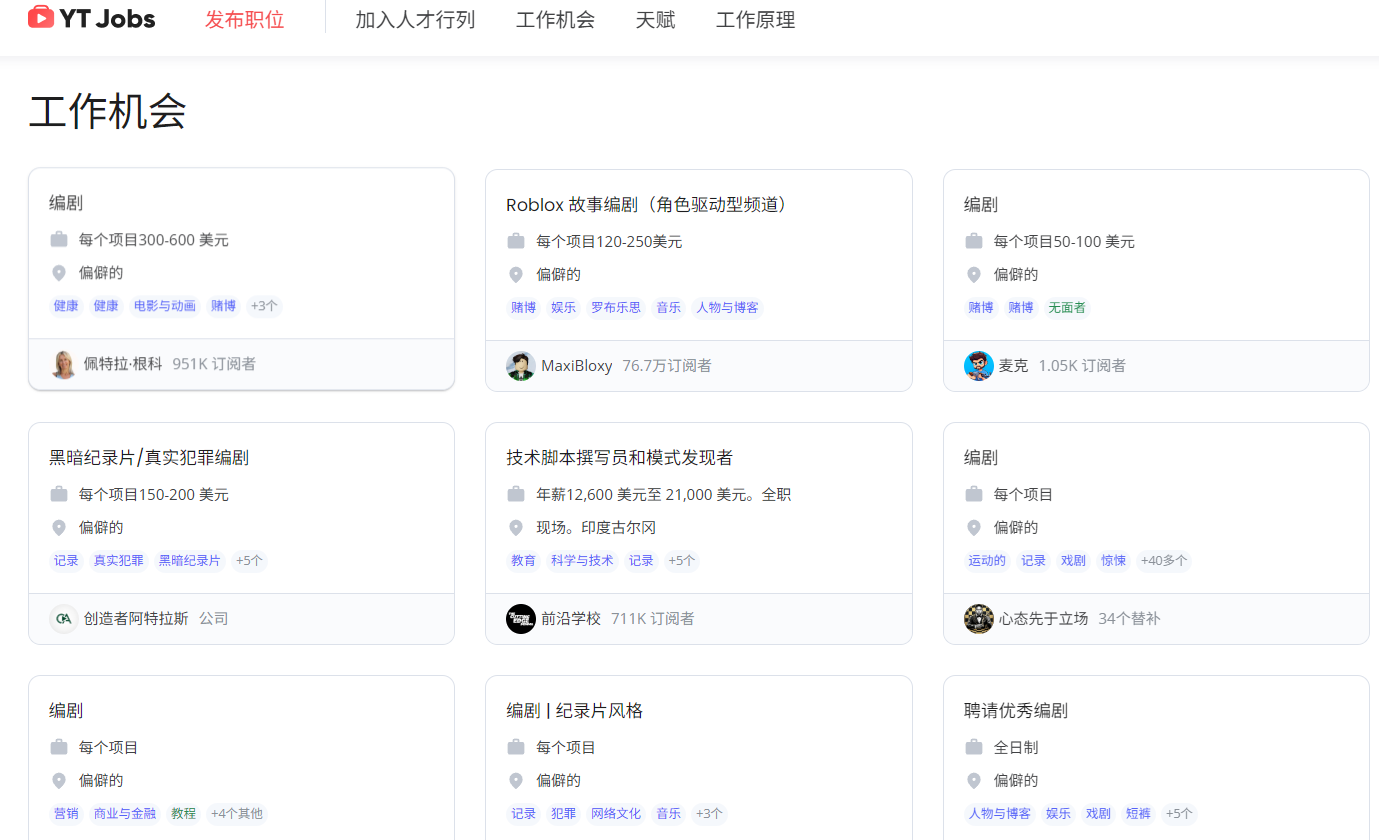Image resolution: width=1379 pixels, height=840 pixels.
Task: Select green 无面者 tag
Action: coord(1067,308)
